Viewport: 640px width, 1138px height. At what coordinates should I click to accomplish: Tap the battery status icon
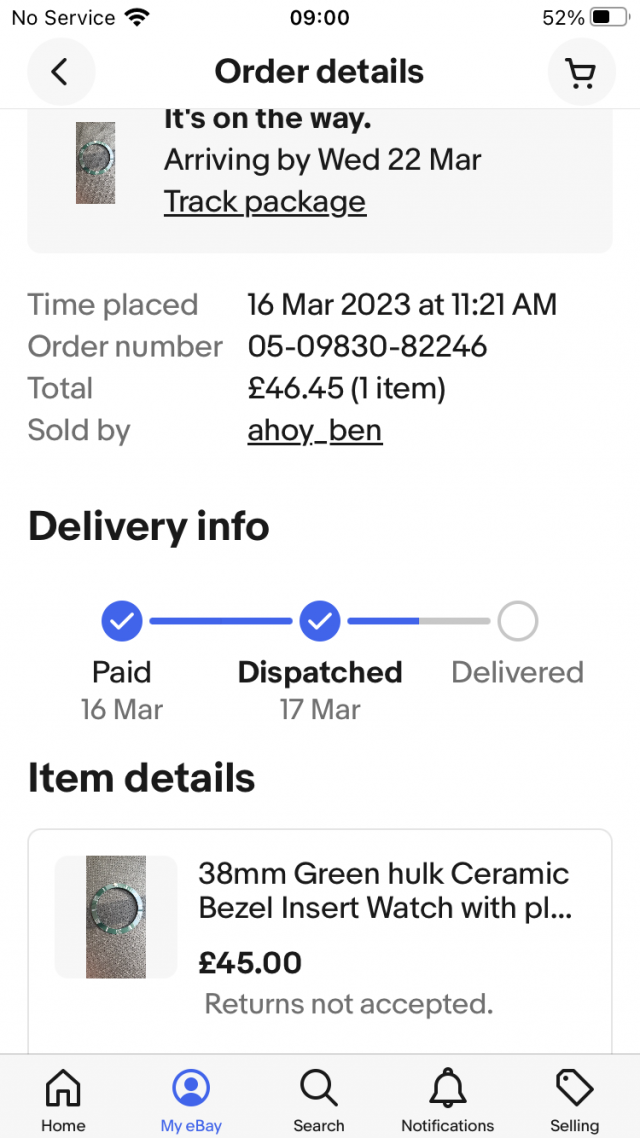tap(610, 17)
